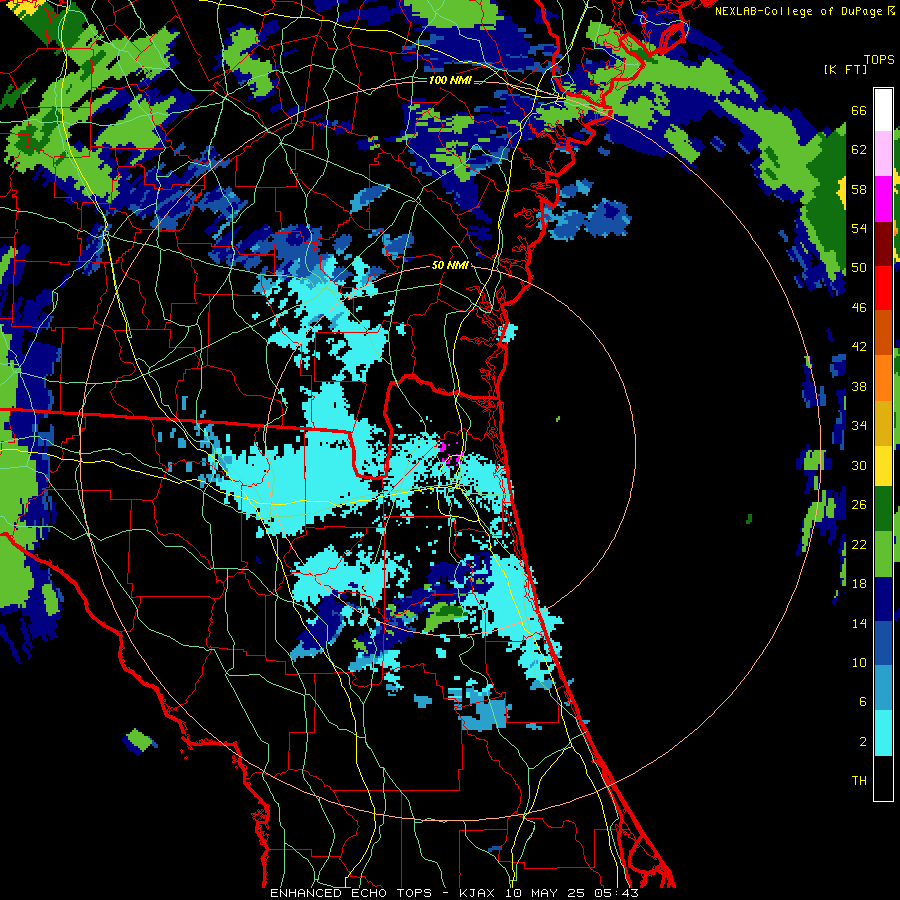This screenshot has height=900, width=900.
Task: Click the legend value "14"
Action: pyautogui.click(x=859, y=623)
